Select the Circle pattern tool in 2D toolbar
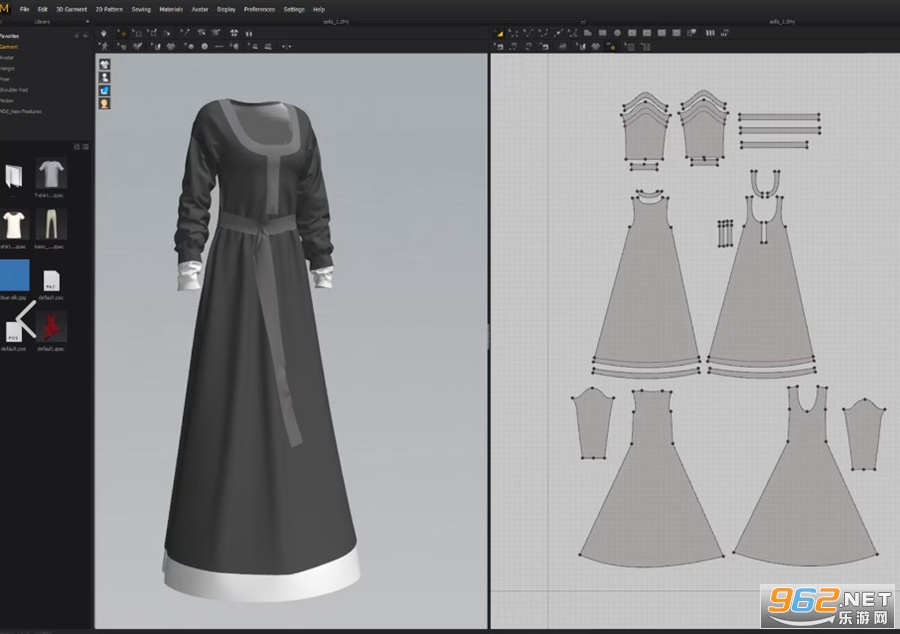 617,33
